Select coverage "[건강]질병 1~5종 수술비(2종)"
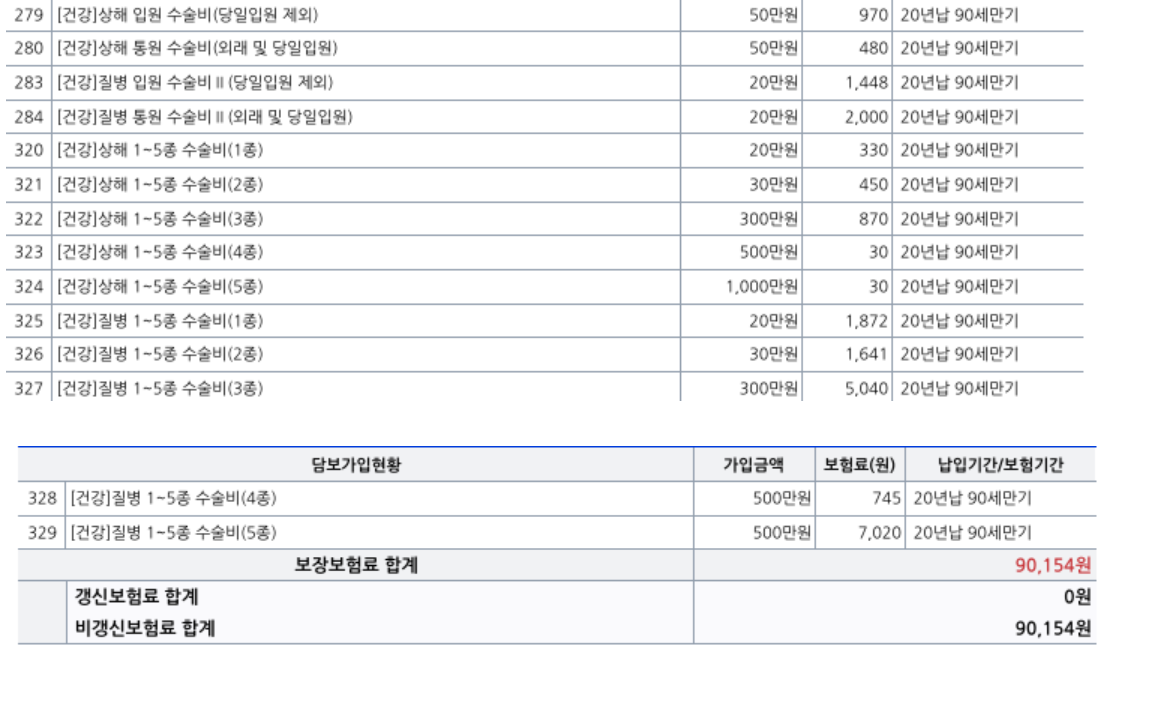1162x709 pixels. (x=160, y=354)
